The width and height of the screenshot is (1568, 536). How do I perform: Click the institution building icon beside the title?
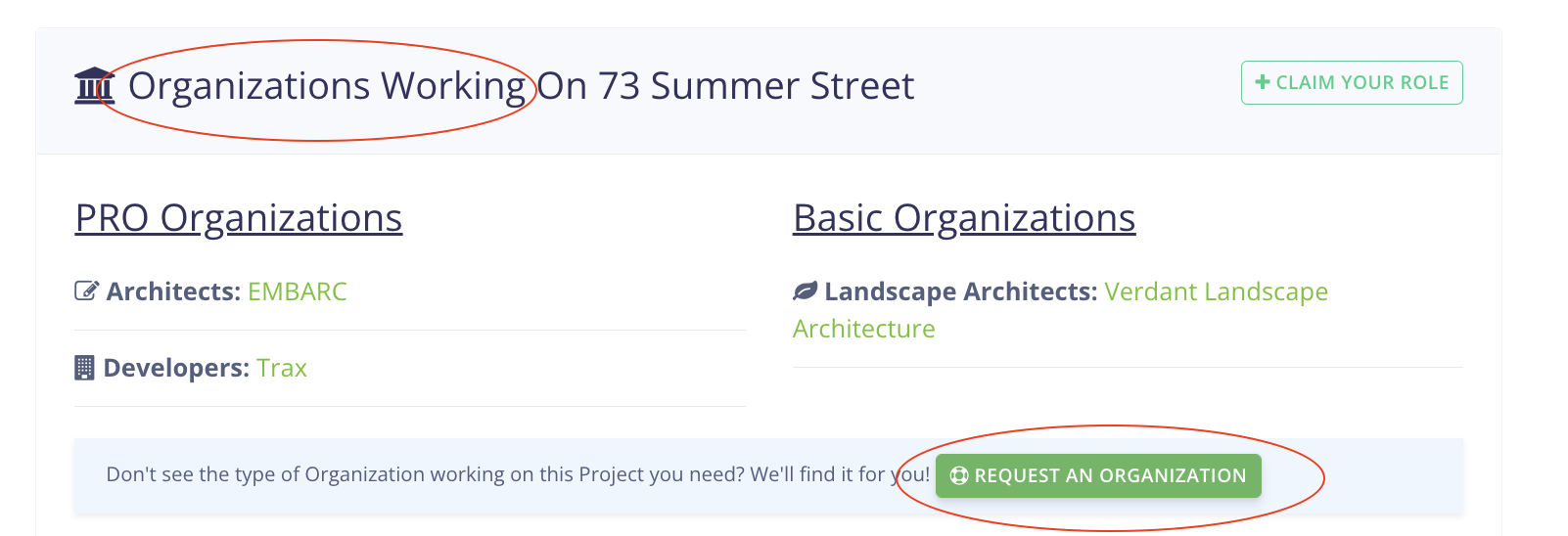click(94, 86)
